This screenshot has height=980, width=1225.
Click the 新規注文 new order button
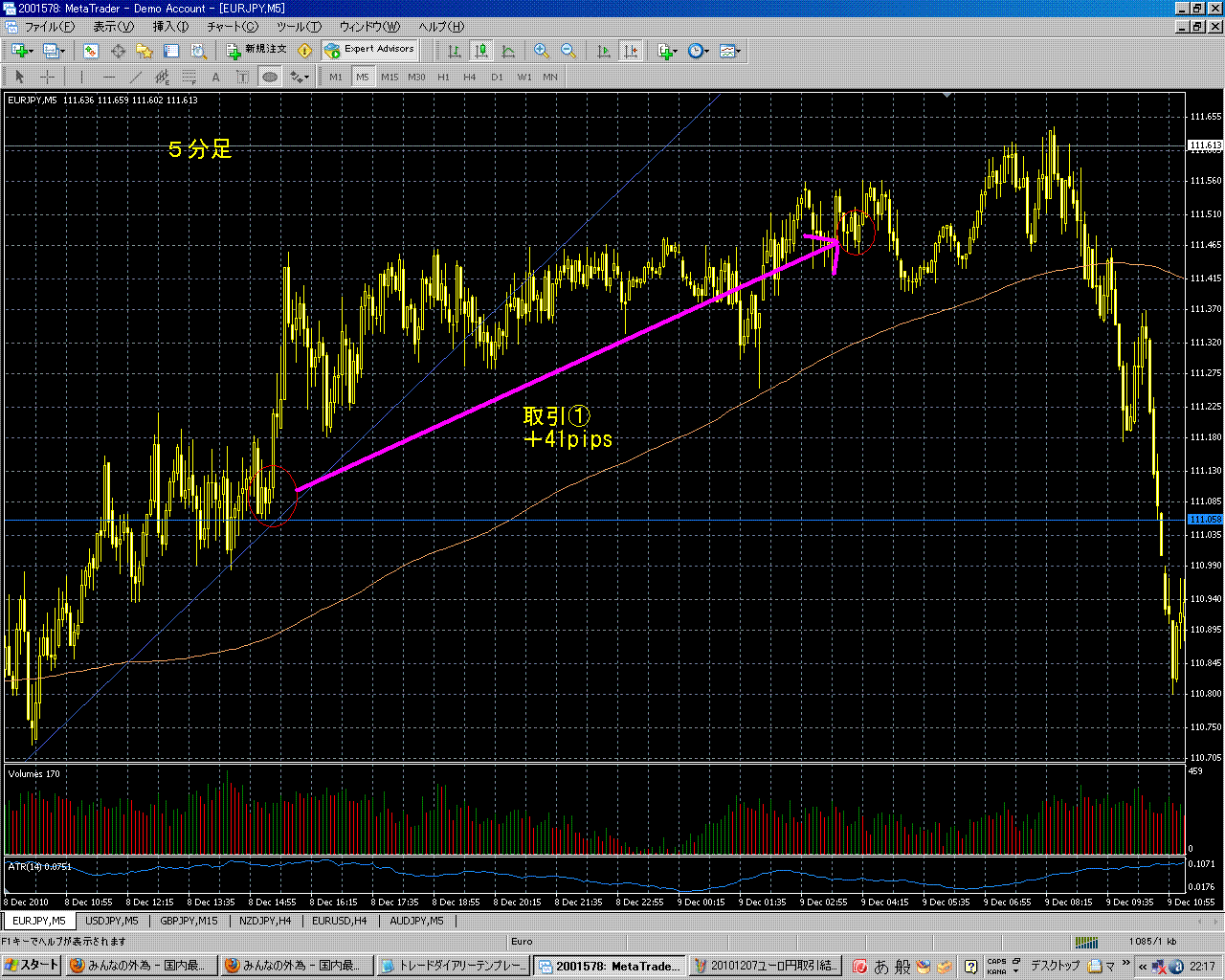click(256, 50)
